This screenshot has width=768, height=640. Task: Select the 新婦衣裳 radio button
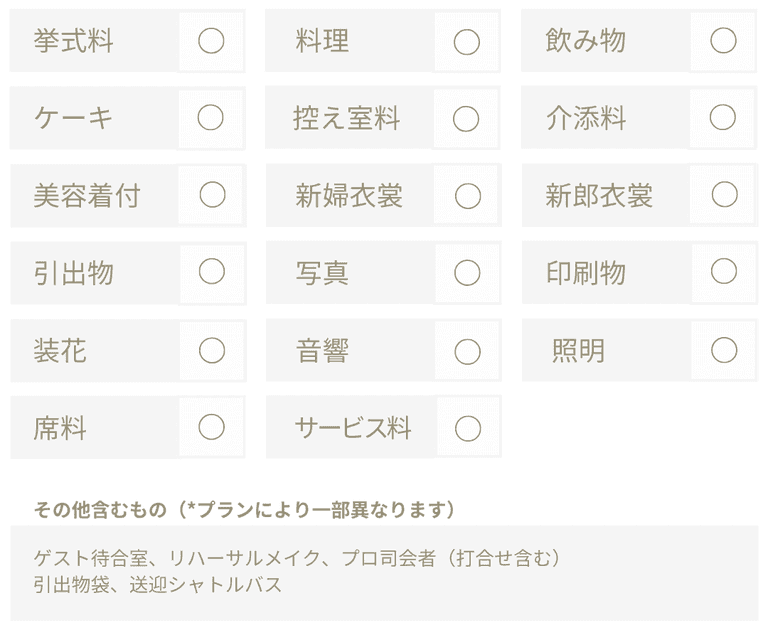tap(468, 196)
